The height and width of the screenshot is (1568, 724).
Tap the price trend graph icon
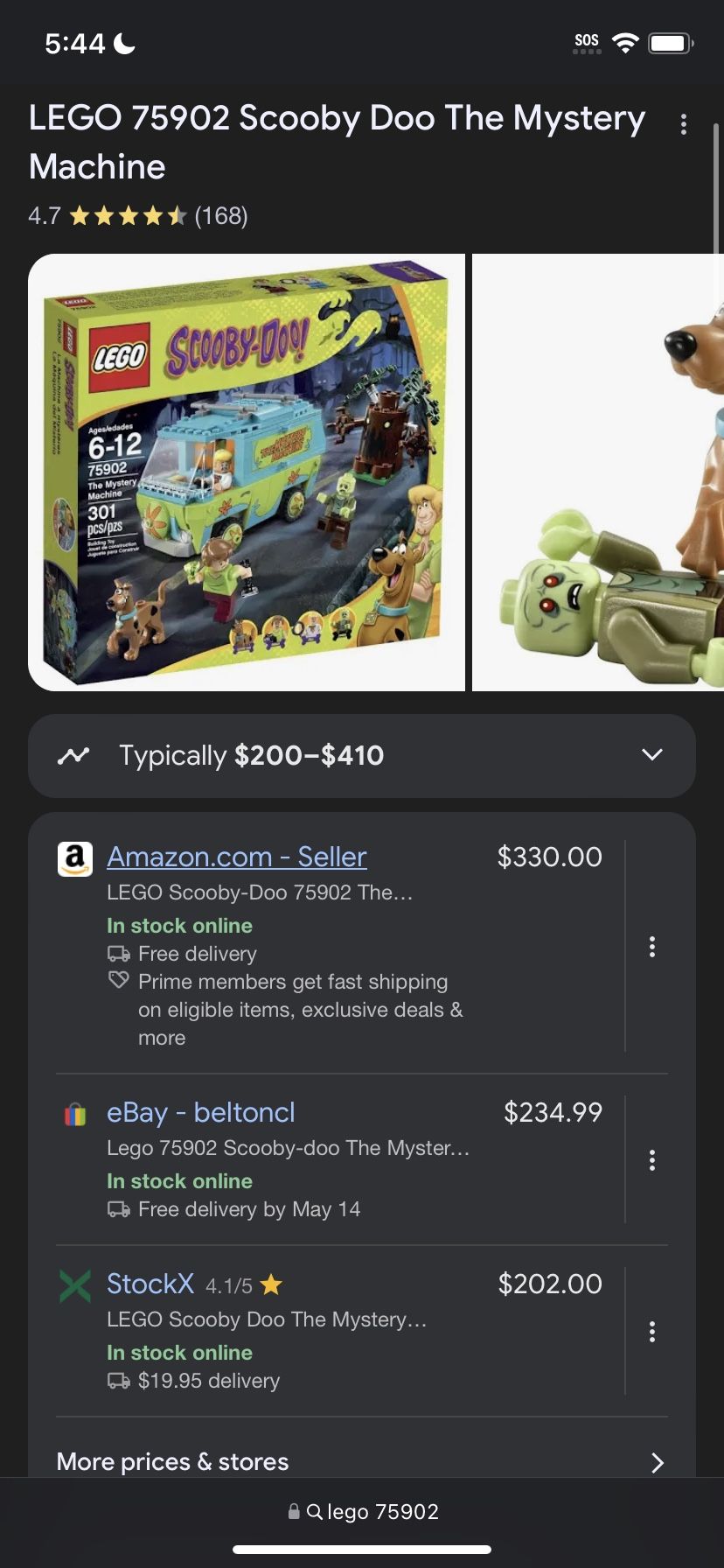click(73, 755)
